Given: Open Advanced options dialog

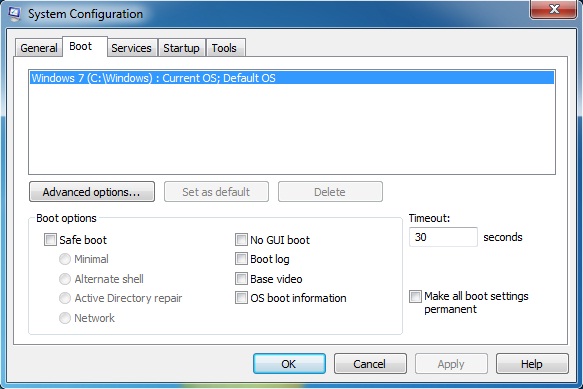Looking at the screenshot, I should tap(92, 192).
